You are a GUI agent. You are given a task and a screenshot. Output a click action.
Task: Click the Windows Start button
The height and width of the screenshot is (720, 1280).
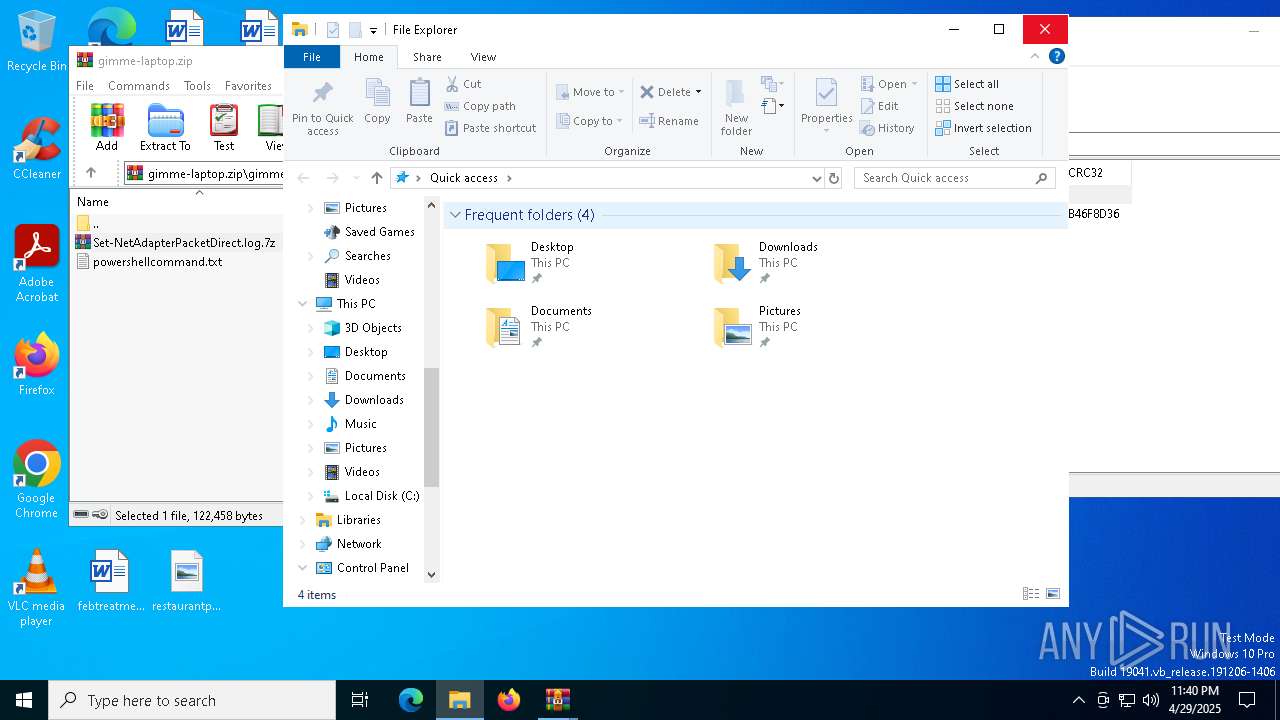(24, 700)
